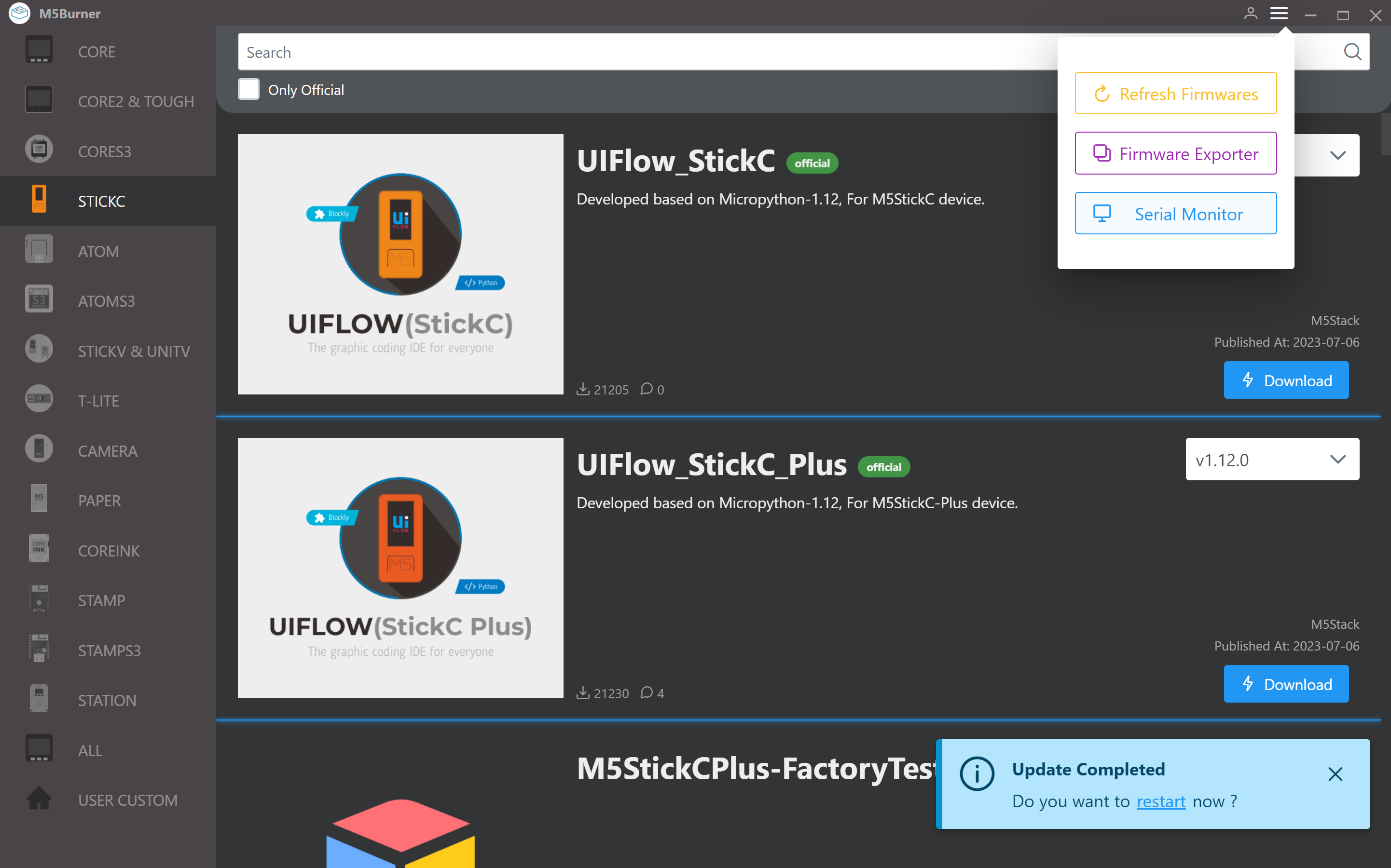This screenshot has height=868, width=1391.
Task: Select the CAMERA device icon
Action: click(x=39, y=449)
